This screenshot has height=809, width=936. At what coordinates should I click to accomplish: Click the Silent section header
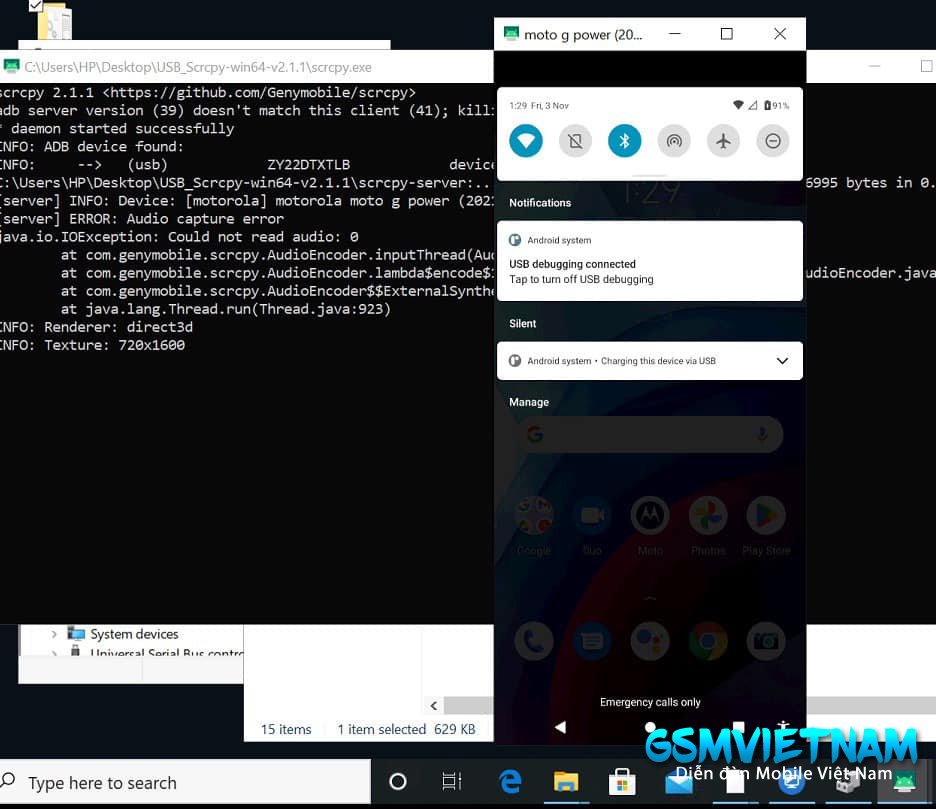tap(522, 324)
